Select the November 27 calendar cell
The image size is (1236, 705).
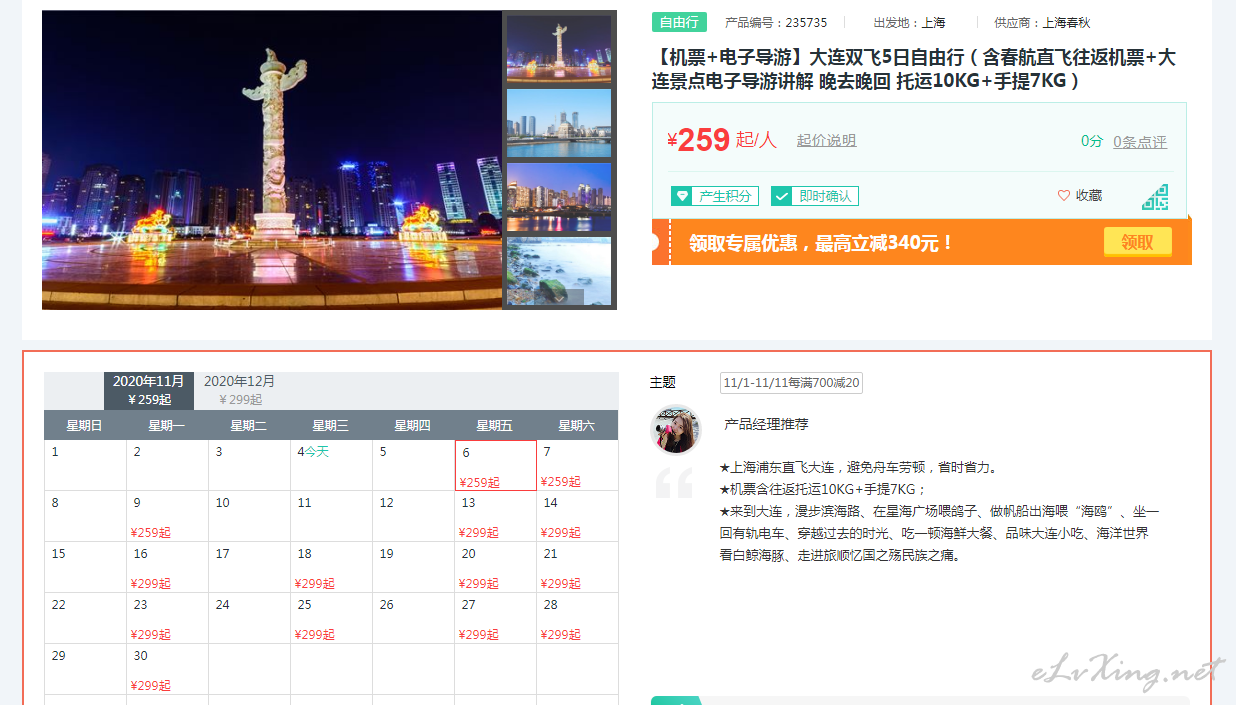tap(496, 619)
